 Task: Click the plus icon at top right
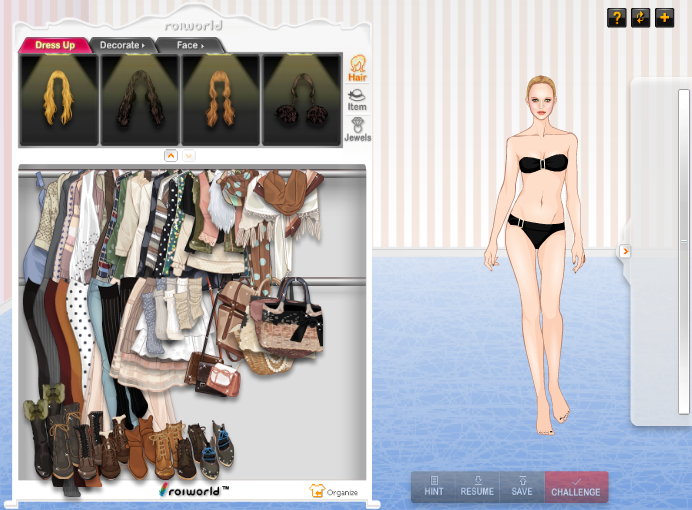coord(664,18)
